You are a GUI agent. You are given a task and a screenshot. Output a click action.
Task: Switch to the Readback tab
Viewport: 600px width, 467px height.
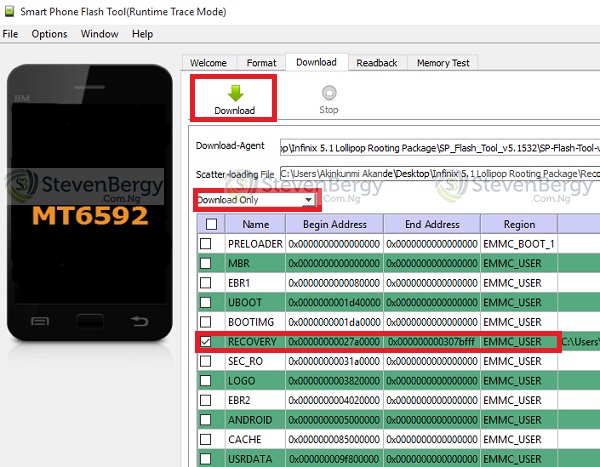(377, 63)
